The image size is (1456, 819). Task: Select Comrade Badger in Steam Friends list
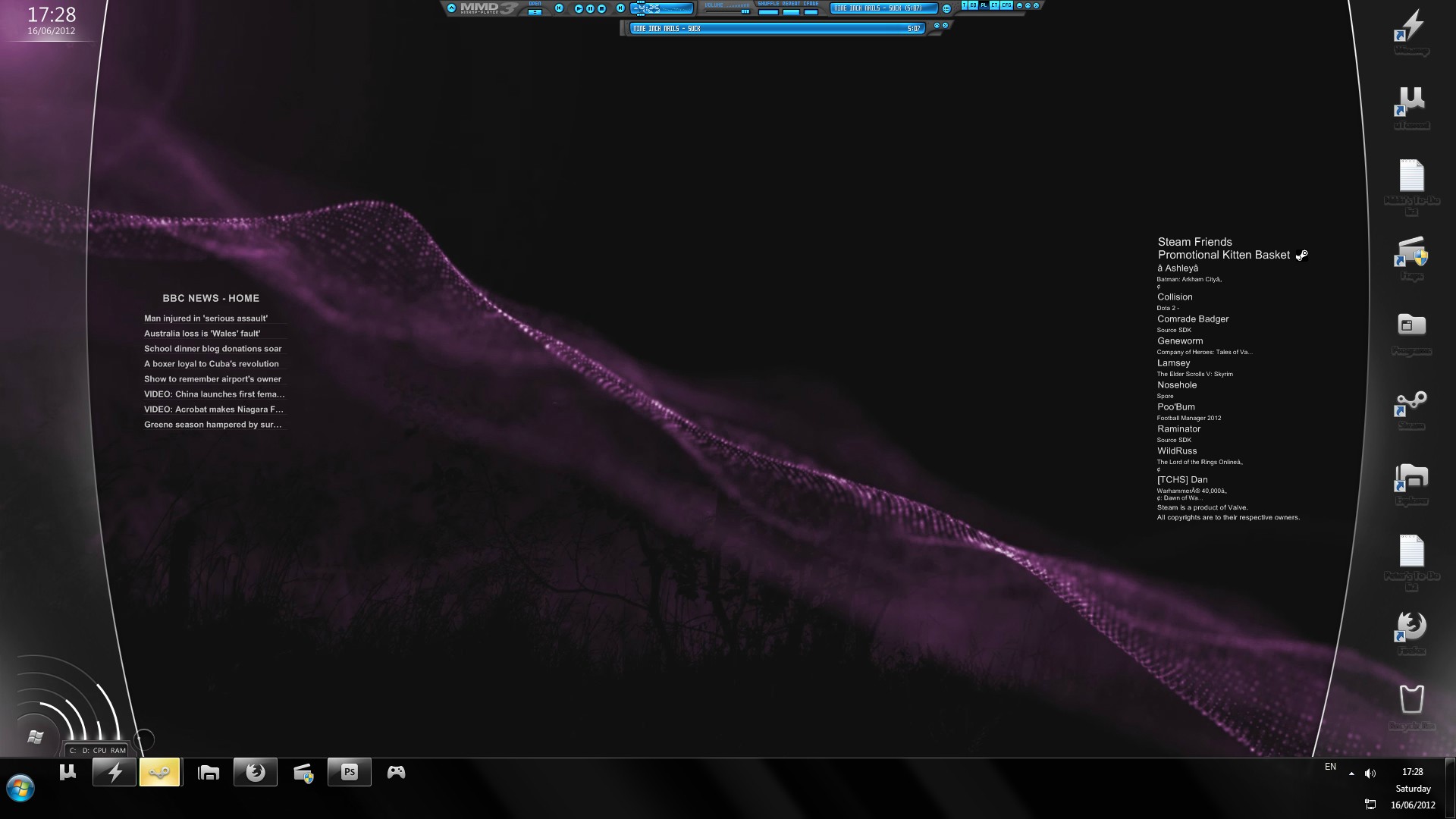point(1193,319)
